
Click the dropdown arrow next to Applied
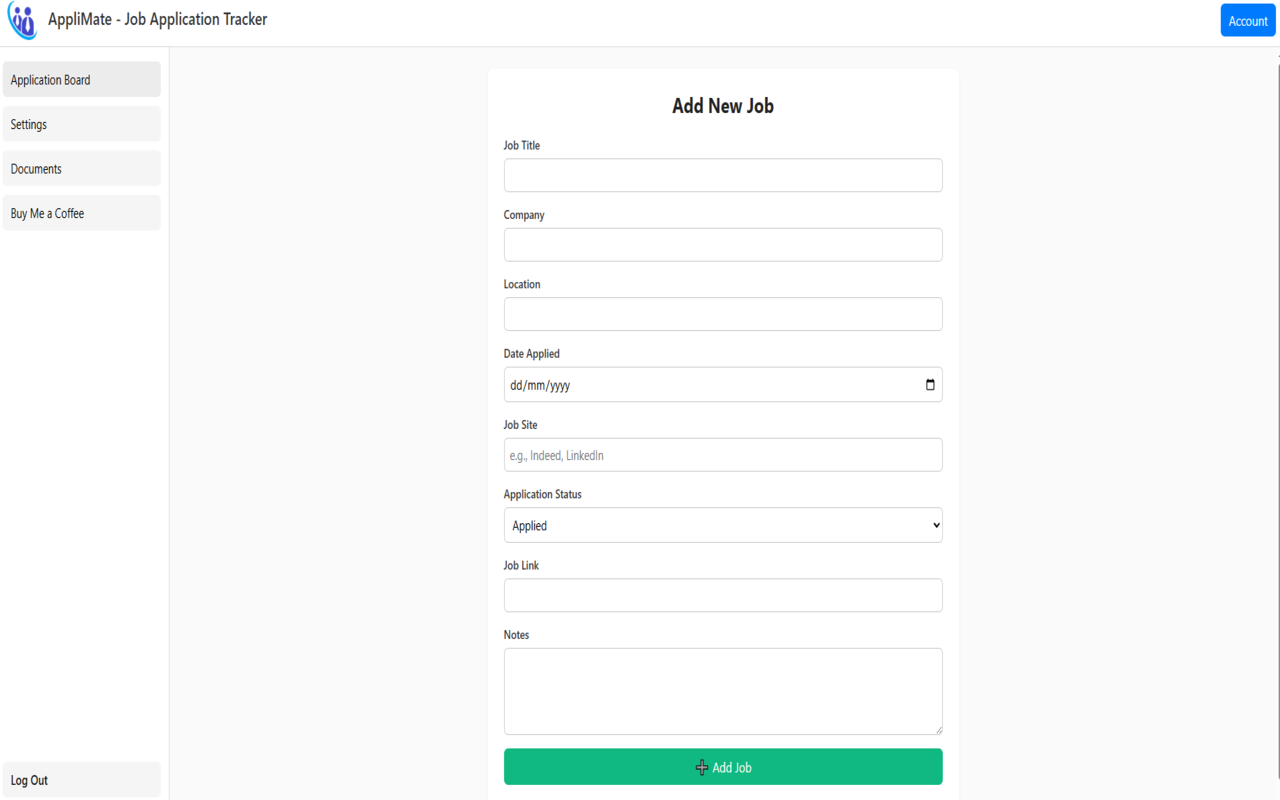click(935, 524)
